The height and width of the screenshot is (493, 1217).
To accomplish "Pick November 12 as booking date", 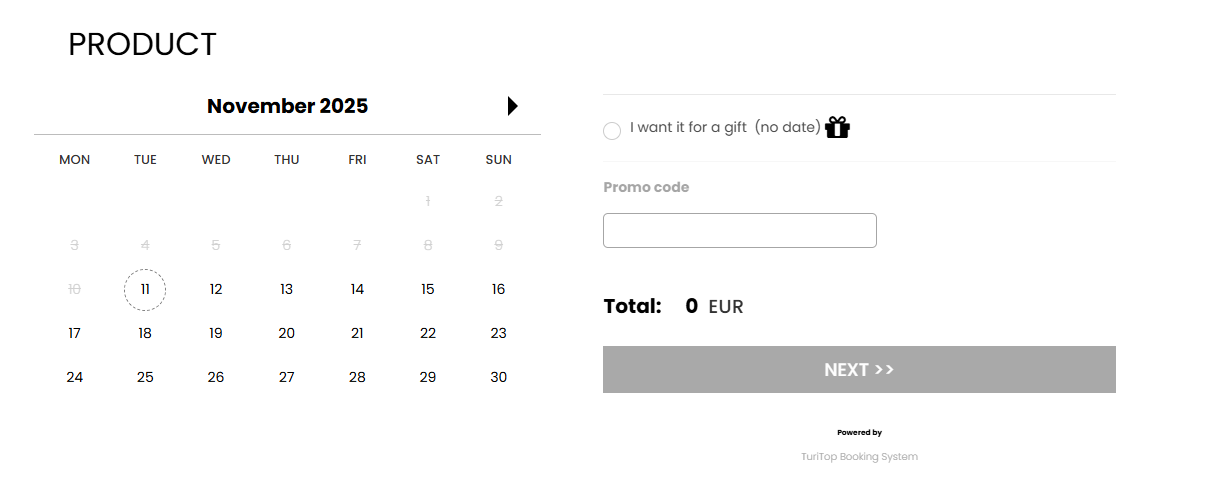I will tap(216, 290).
